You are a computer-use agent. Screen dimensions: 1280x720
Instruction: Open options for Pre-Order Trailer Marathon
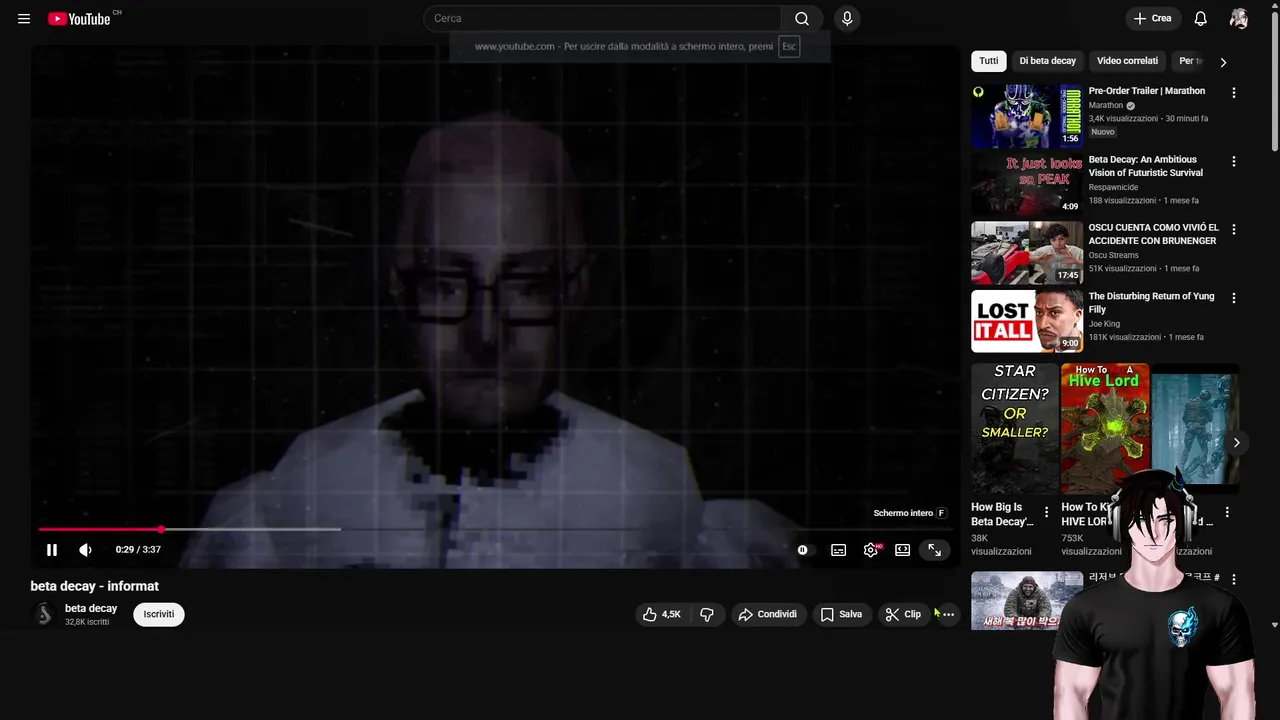point(1233,93)
